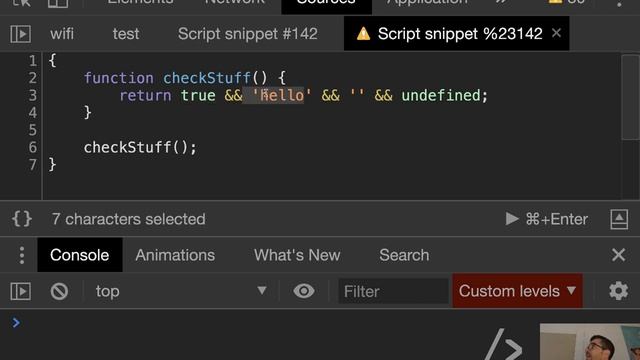Click the code editor vertical scrollbar
640x360 pixels.
(x=630, y=98)
